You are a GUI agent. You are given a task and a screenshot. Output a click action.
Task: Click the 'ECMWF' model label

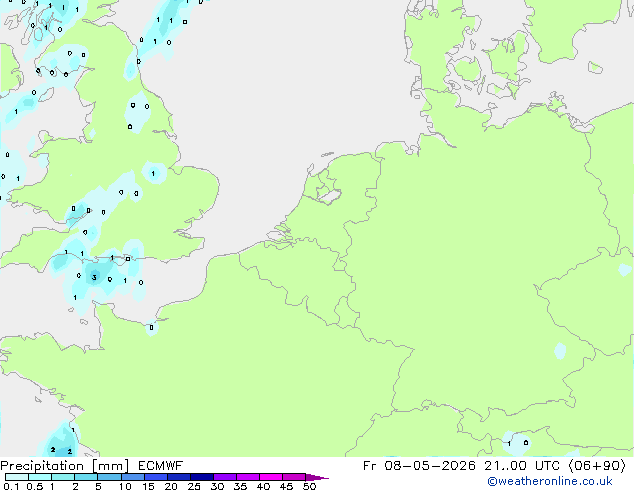[161, 466]
